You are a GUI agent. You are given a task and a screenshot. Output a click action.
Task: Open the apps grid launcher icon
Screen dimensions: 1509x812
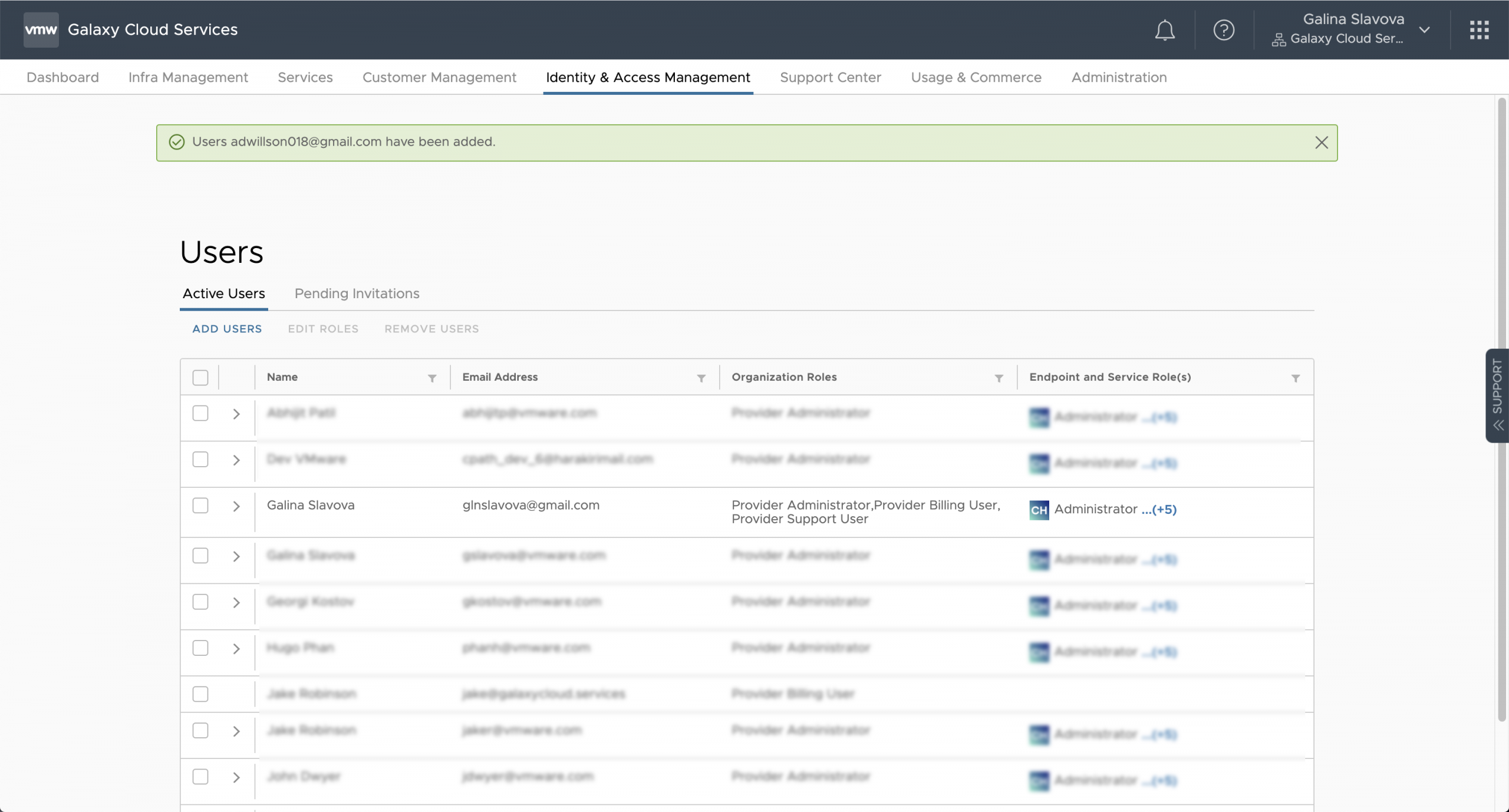point(1479,30)
